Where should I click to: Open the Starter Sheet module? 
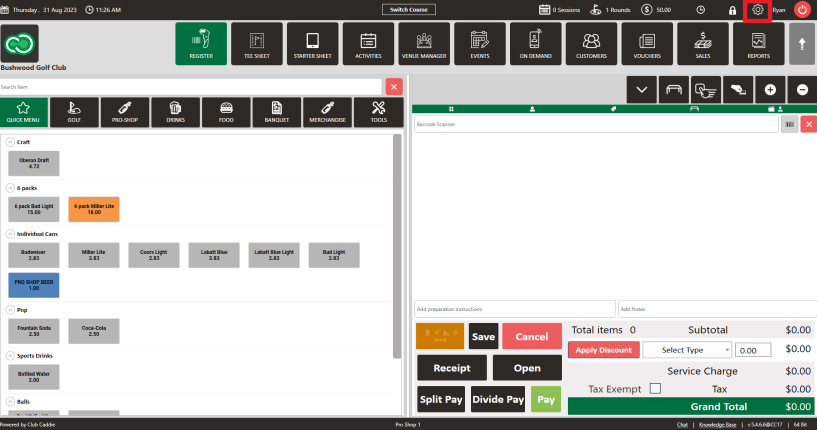pos(313,44)
